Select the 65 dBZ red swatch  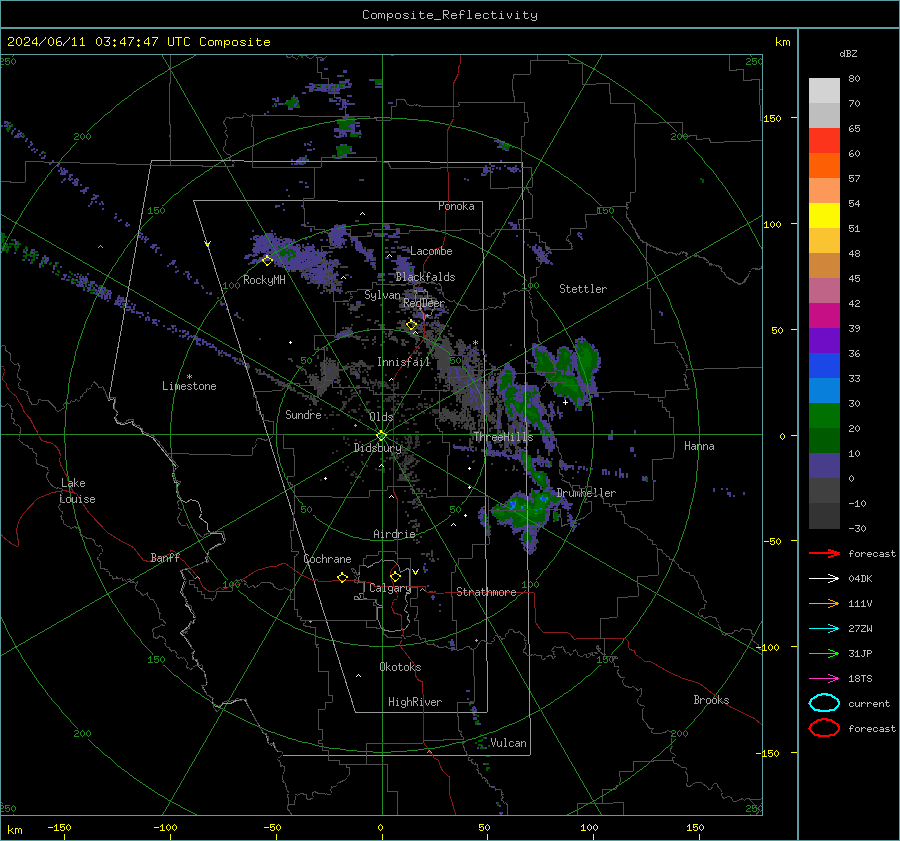coord(824,140)
